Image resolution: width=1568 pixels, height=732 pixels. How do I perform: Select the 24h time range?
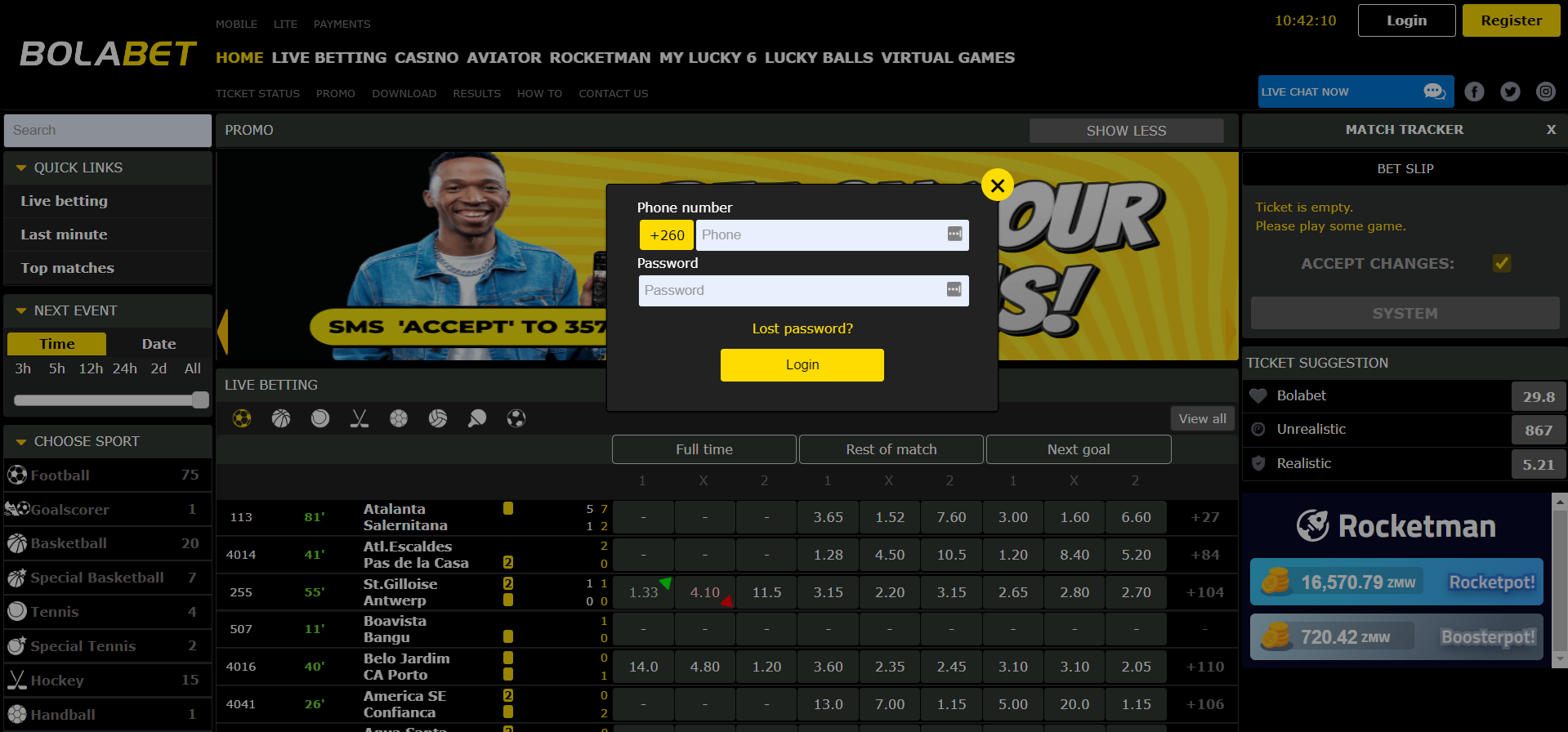click(125, 368)
